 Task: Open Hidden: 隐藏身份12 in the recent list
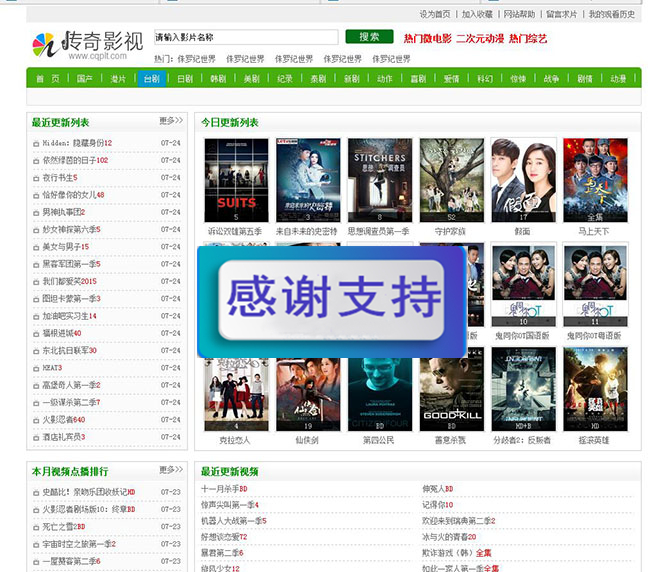tap(77, 143)
